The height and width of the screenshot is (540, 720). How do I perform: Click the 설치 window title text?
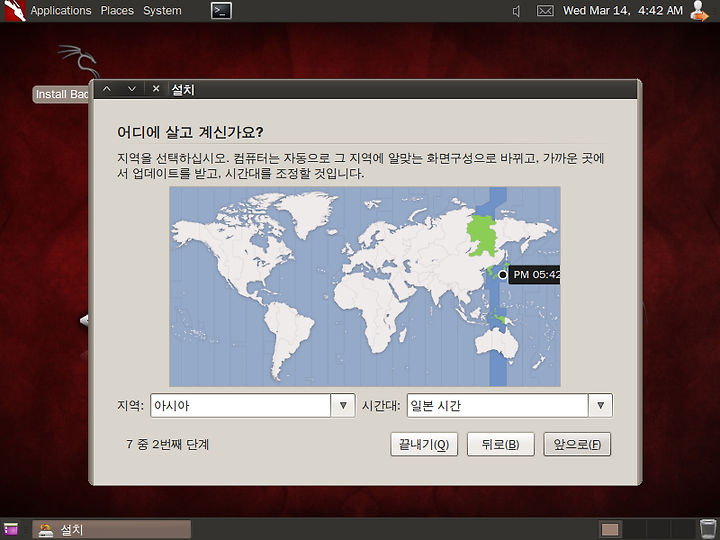[183, 90]
